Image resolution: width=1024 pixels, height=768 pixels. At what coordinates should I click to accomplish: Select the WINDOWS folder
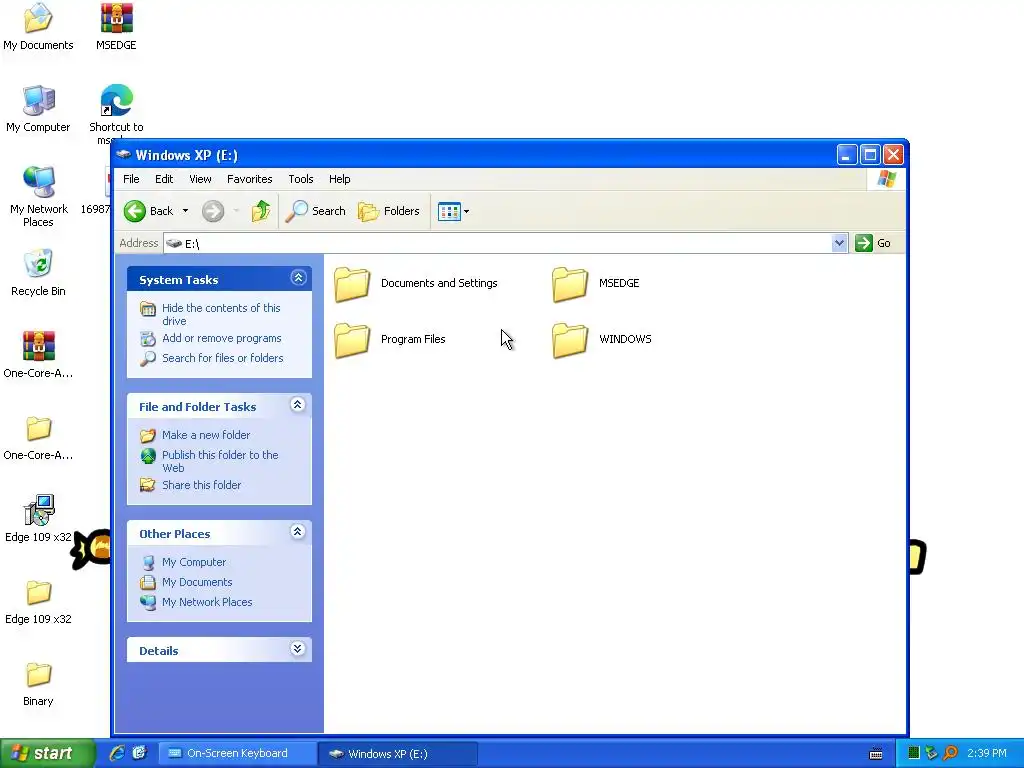601,340
